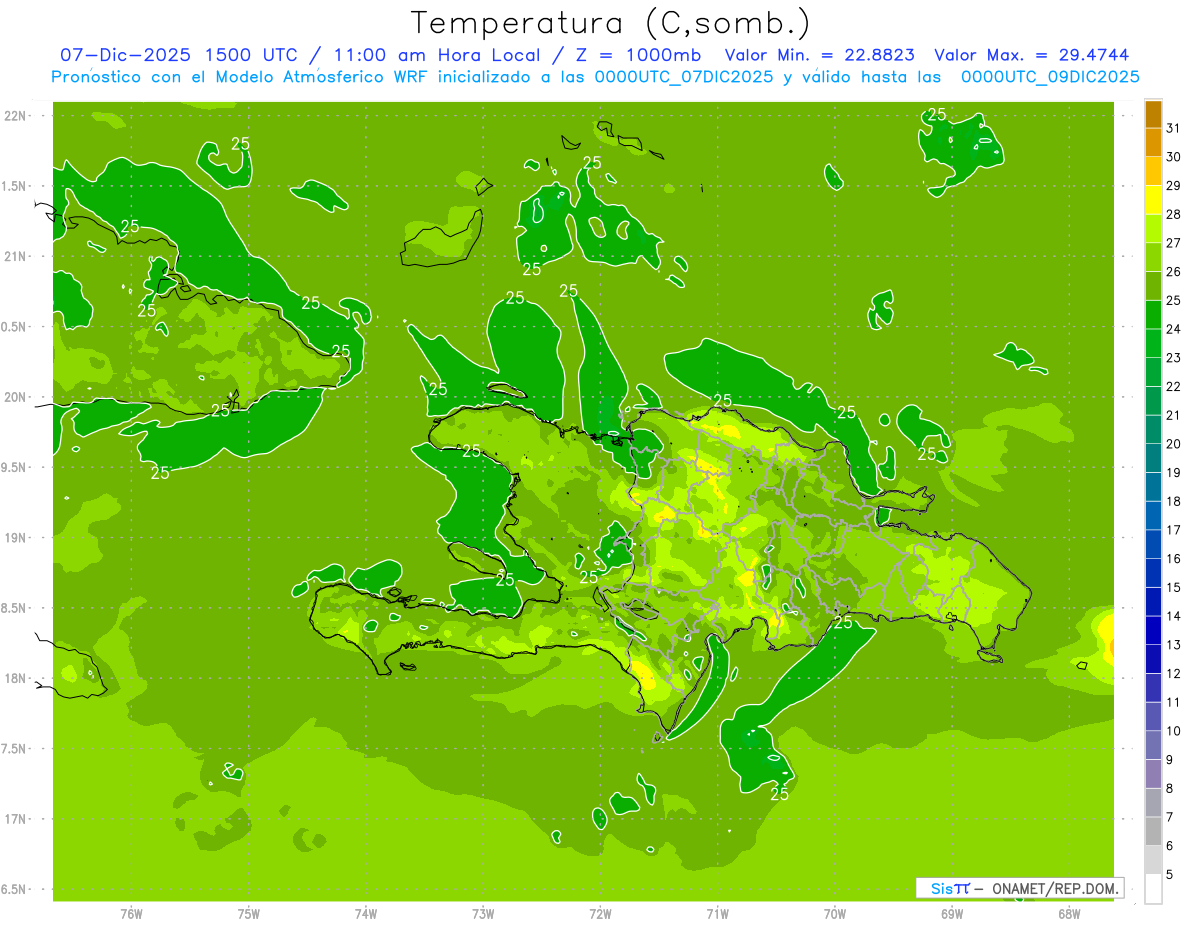This screenshot has width=1200, height=927.
Task: Click the valid-until time '0000UTC_09DIC2025'
Action: click(1050, 77)
